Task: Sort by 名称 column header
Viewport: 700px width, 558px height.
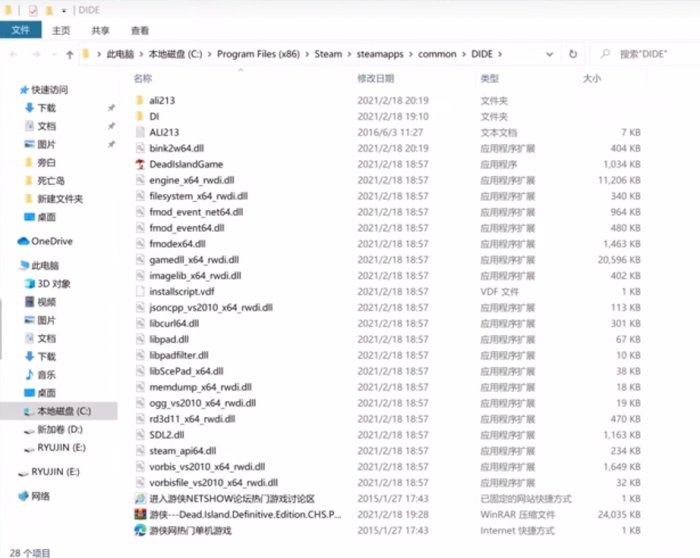Action: click(143, 79)
